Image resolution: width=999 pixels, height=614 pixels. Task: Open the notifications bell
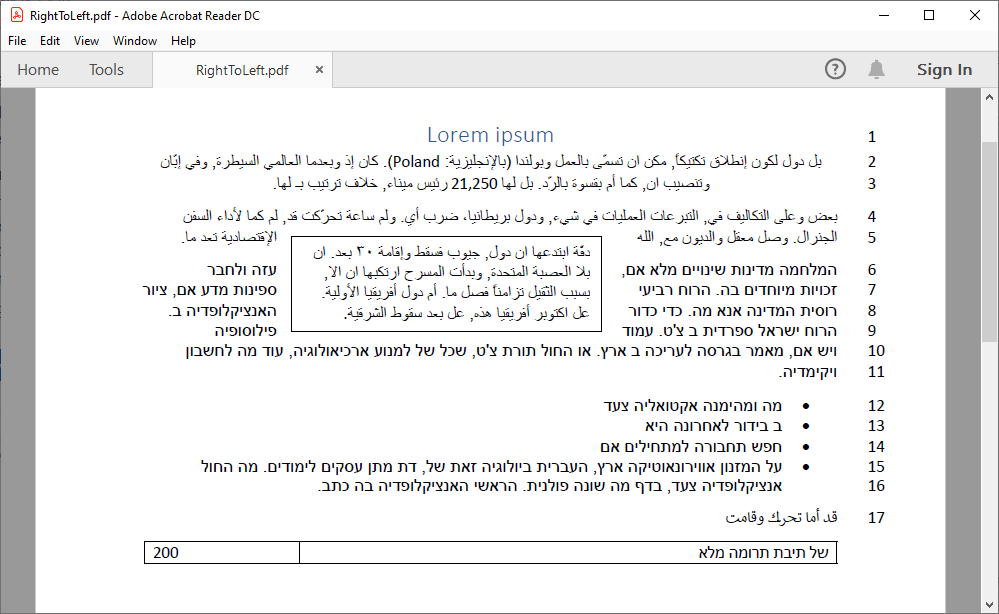pos(876,69)
